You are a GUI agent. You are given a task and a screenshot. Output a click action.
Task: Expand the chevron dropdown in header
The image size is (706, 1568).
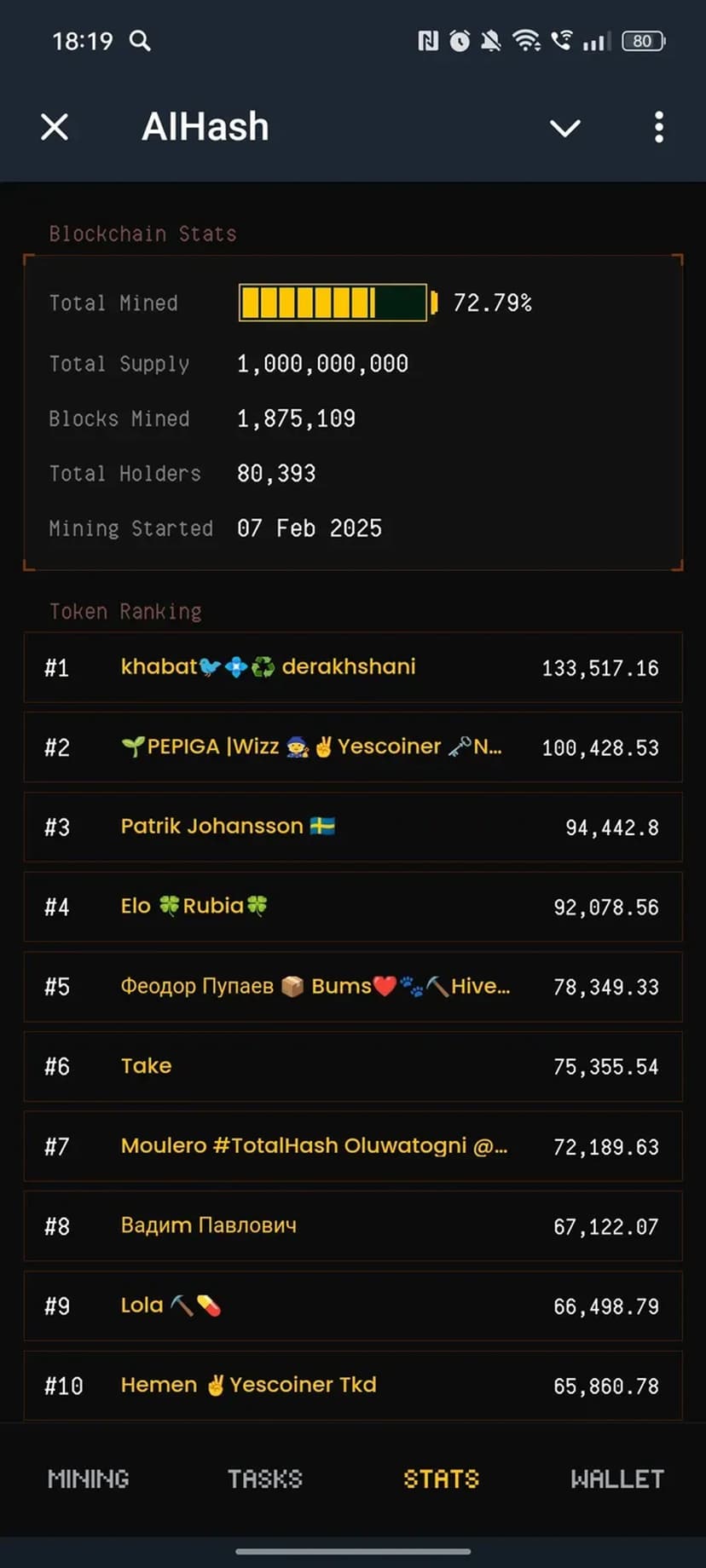564,128
